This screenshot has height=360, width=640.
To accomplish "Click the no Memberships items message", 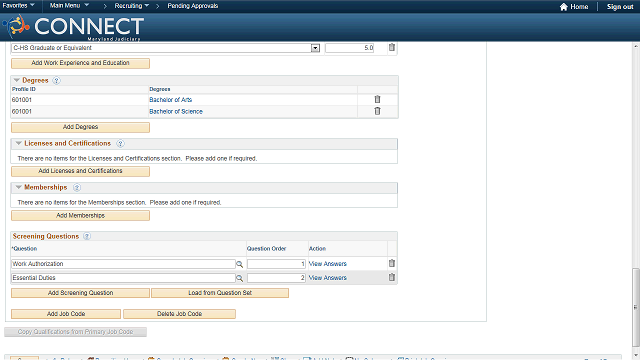I will coord(120,202).
